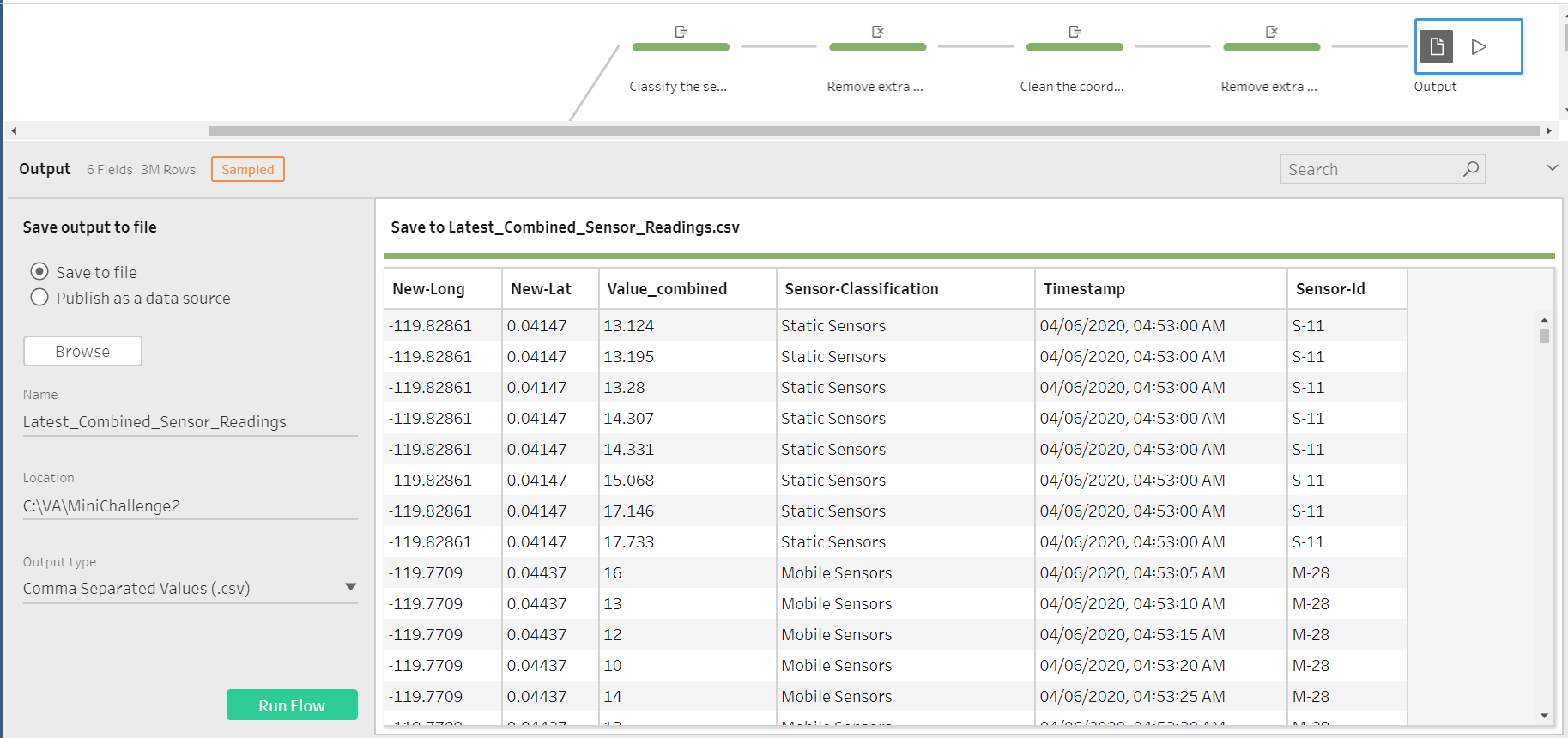Screen dimensions: 1568x738
Task: Edit the Name field Latest_Combined_Sensor_Readings
Action: pos(190,422)
